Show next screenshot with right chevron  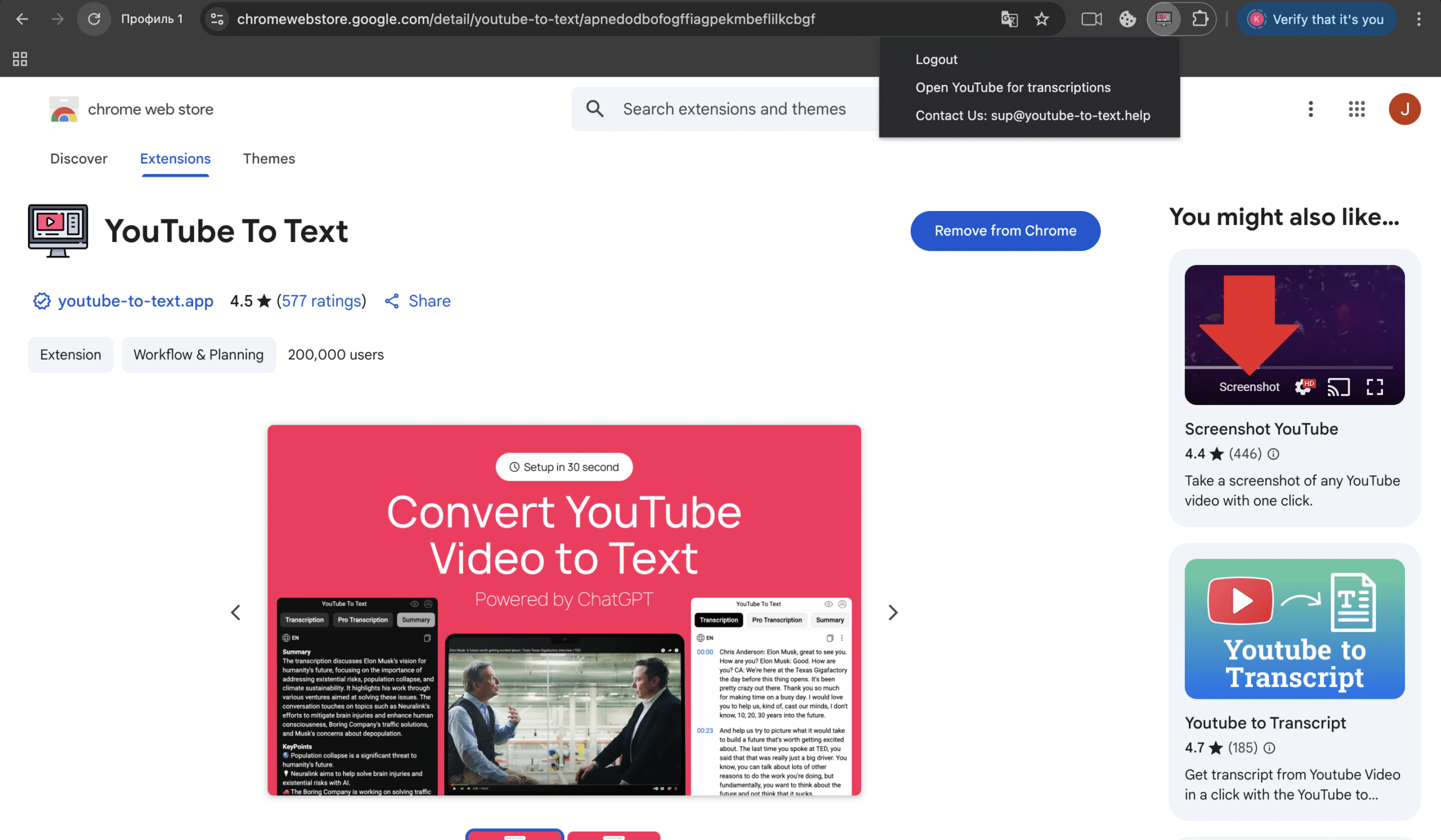point(893,613)
